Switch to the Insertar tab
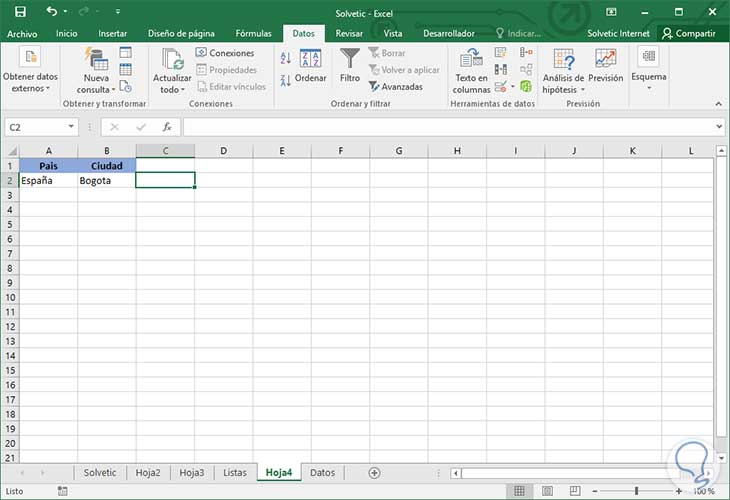This screenshot has width=730, height=500. point(112,34)
